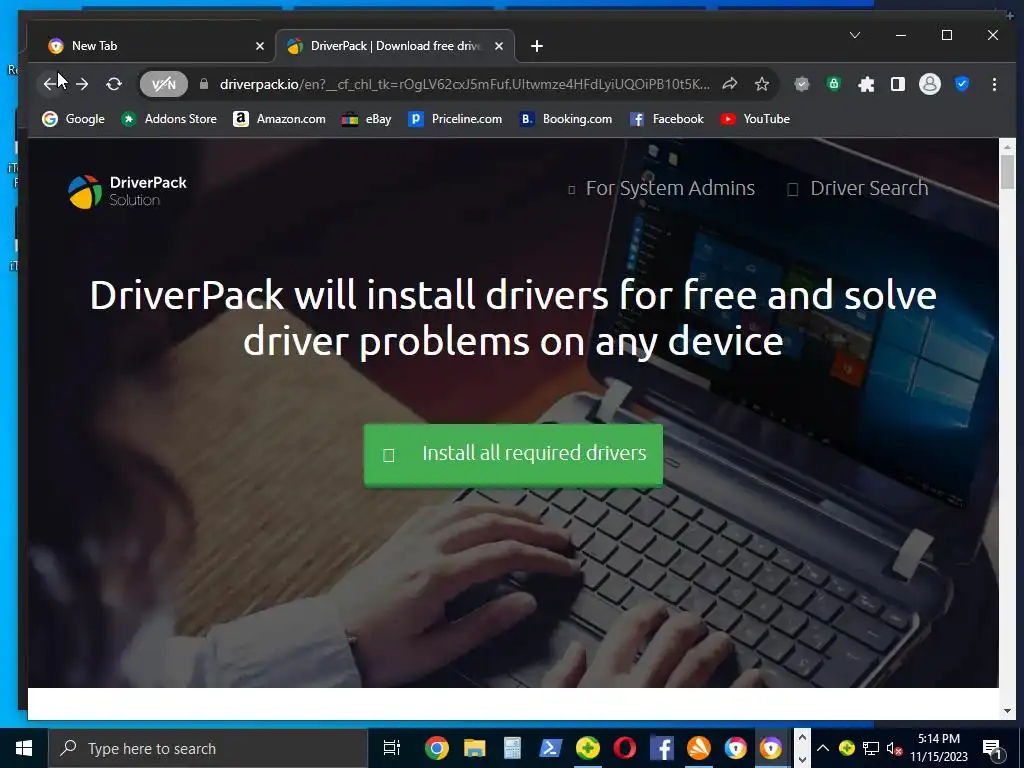Open File Explorer from the taskbar
1024x768 pixels.
coord(475,748)
